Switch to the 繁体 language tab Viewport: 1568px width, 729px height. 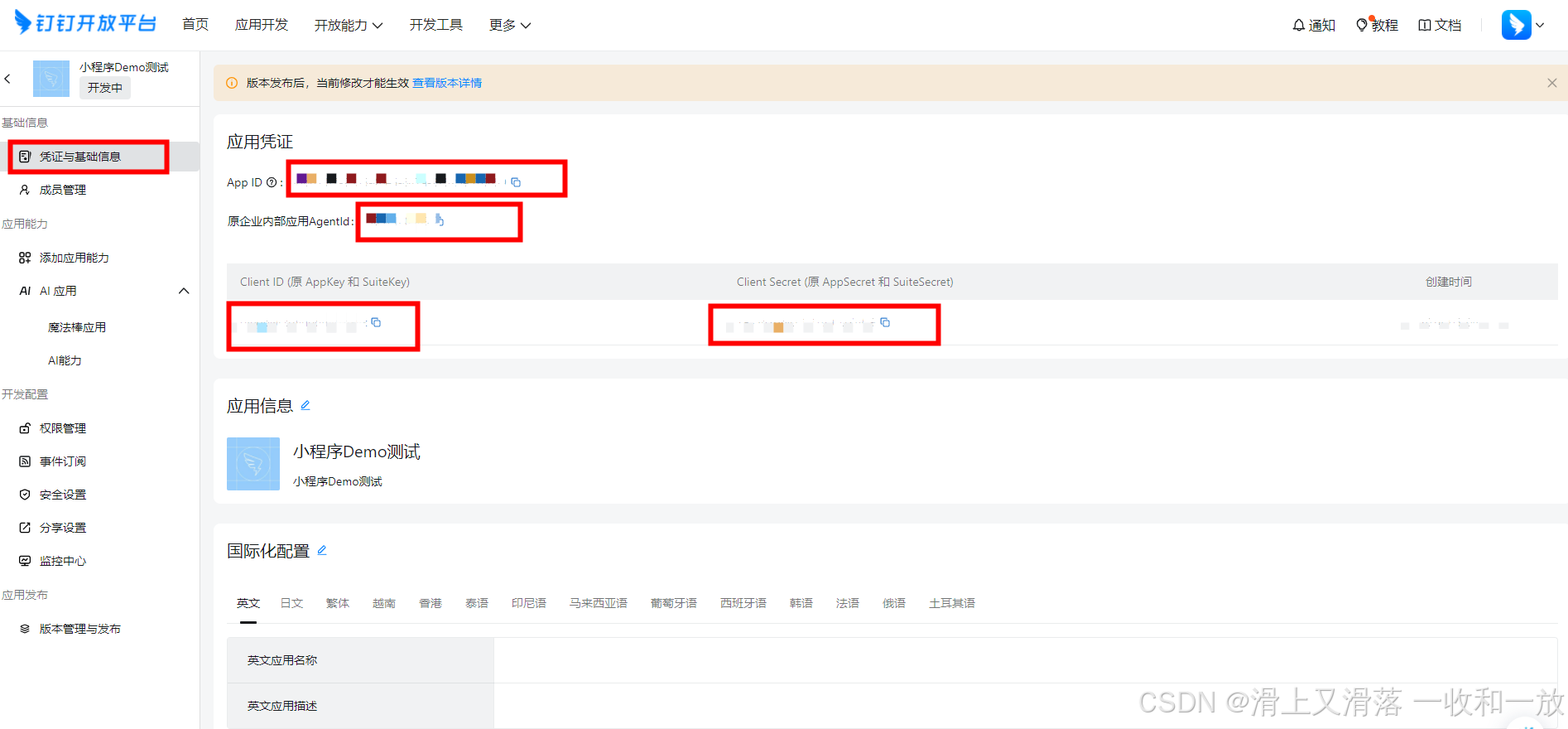[x=338, y=603]
